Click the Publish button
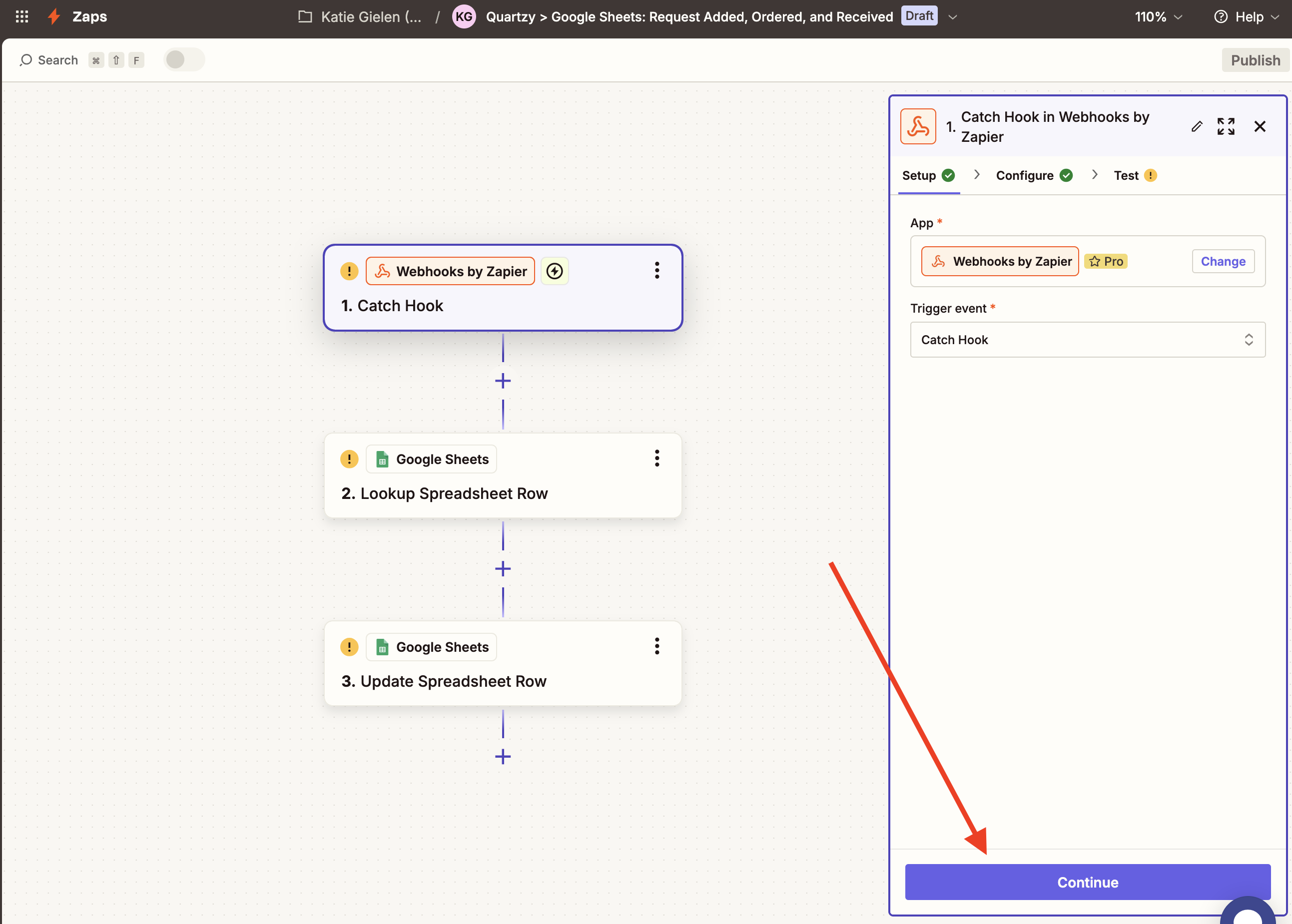 pyautogui.click(x=1255, y=60)
